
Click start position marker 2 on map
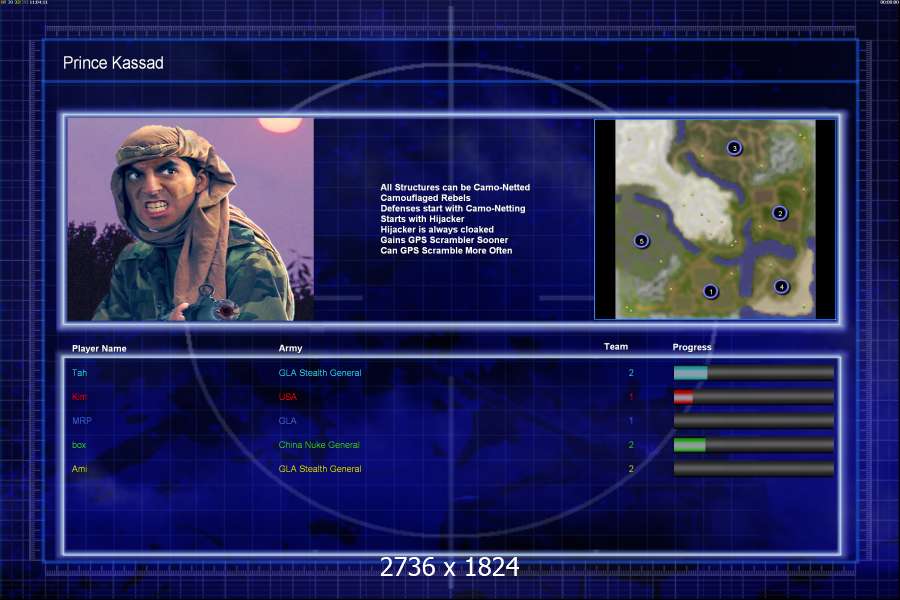(779, 214)
